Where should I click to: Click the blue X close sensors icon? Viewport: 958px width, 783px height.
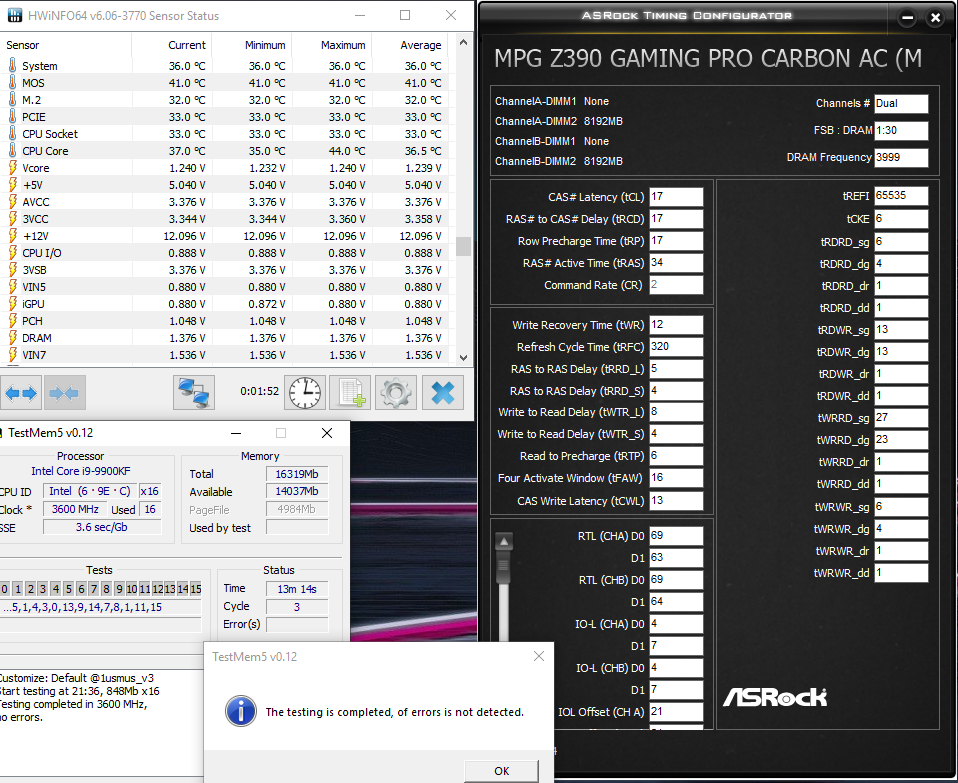[442, 393]
